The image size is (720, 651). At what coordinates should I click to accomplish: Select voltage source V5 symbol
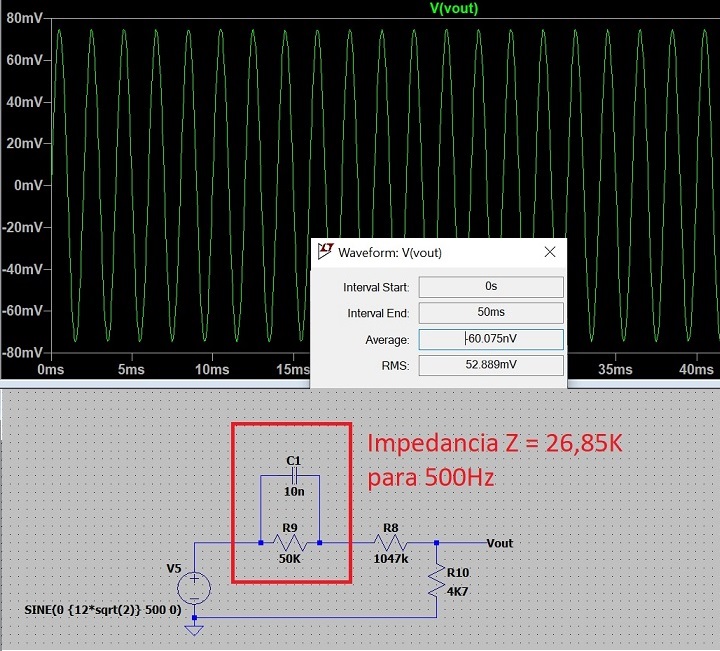(x=194, y=588)
